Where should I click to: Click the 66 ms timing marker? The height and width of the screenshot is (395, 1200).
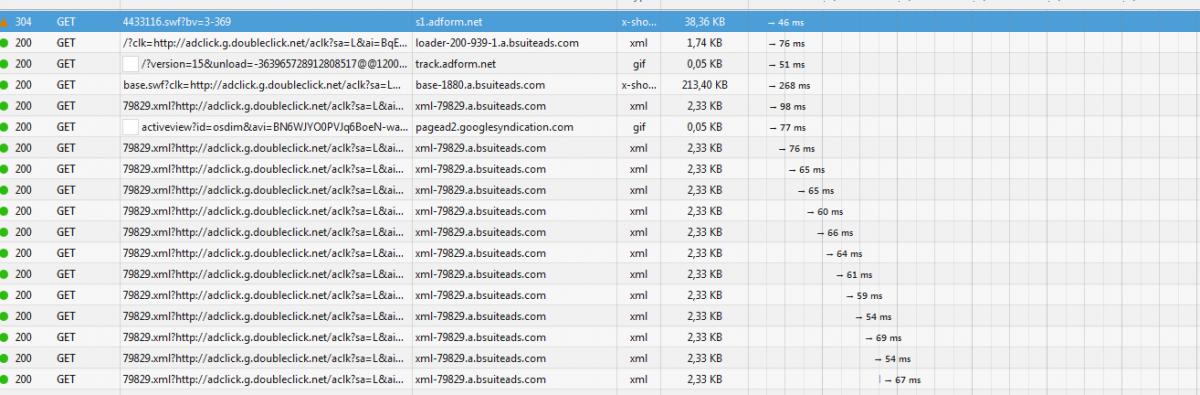point(834,232)
